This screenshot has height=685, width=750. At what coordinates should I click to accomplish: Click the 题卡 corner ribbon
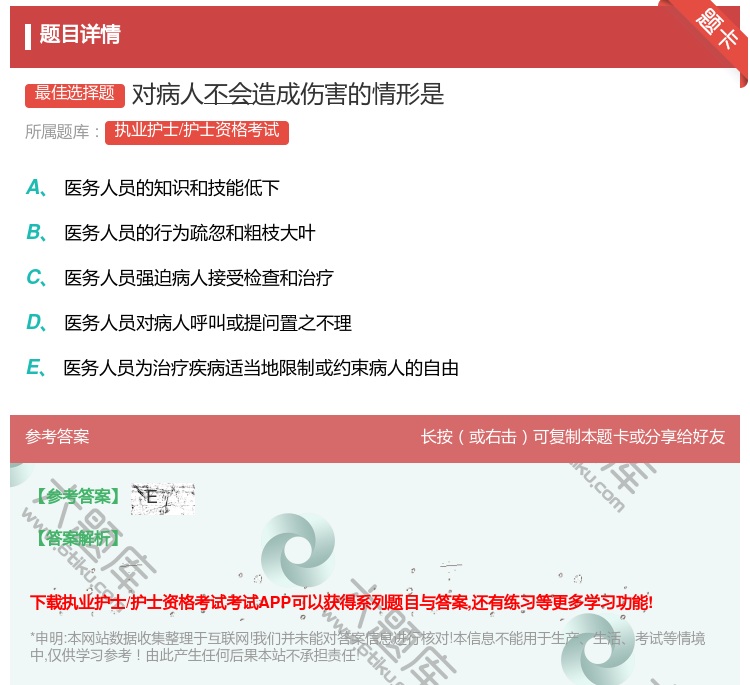[717, 29]
